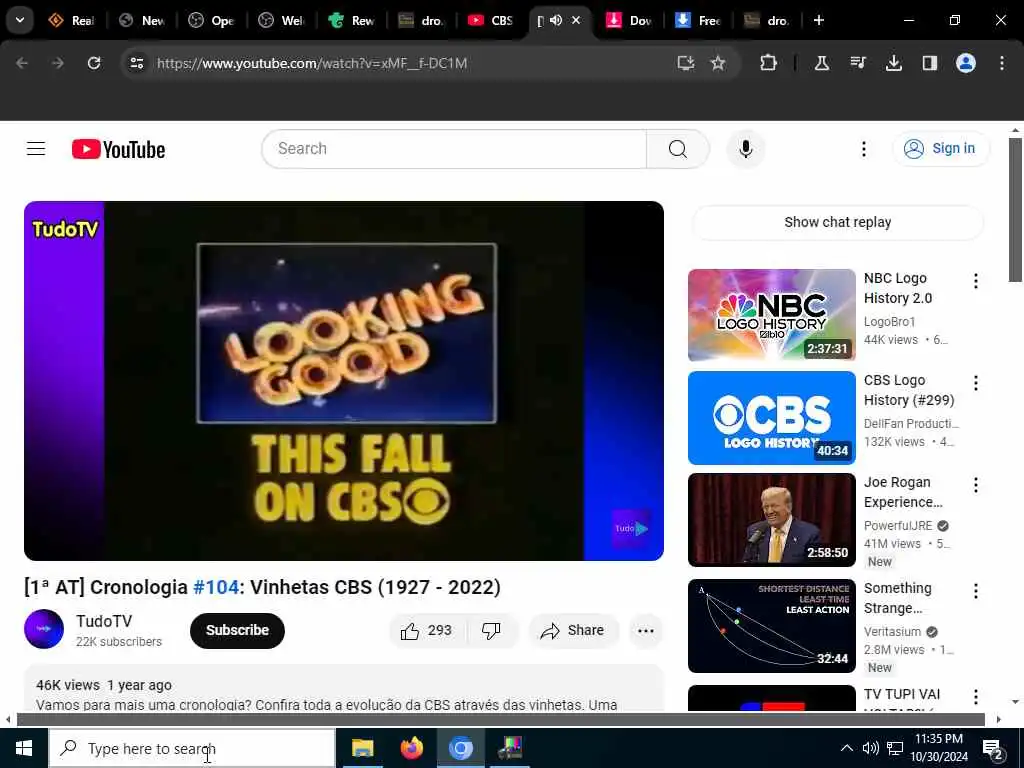Open more actions under the video
Image resolution: width=1024 pixels, height=768 pixels.
point(645,630)
